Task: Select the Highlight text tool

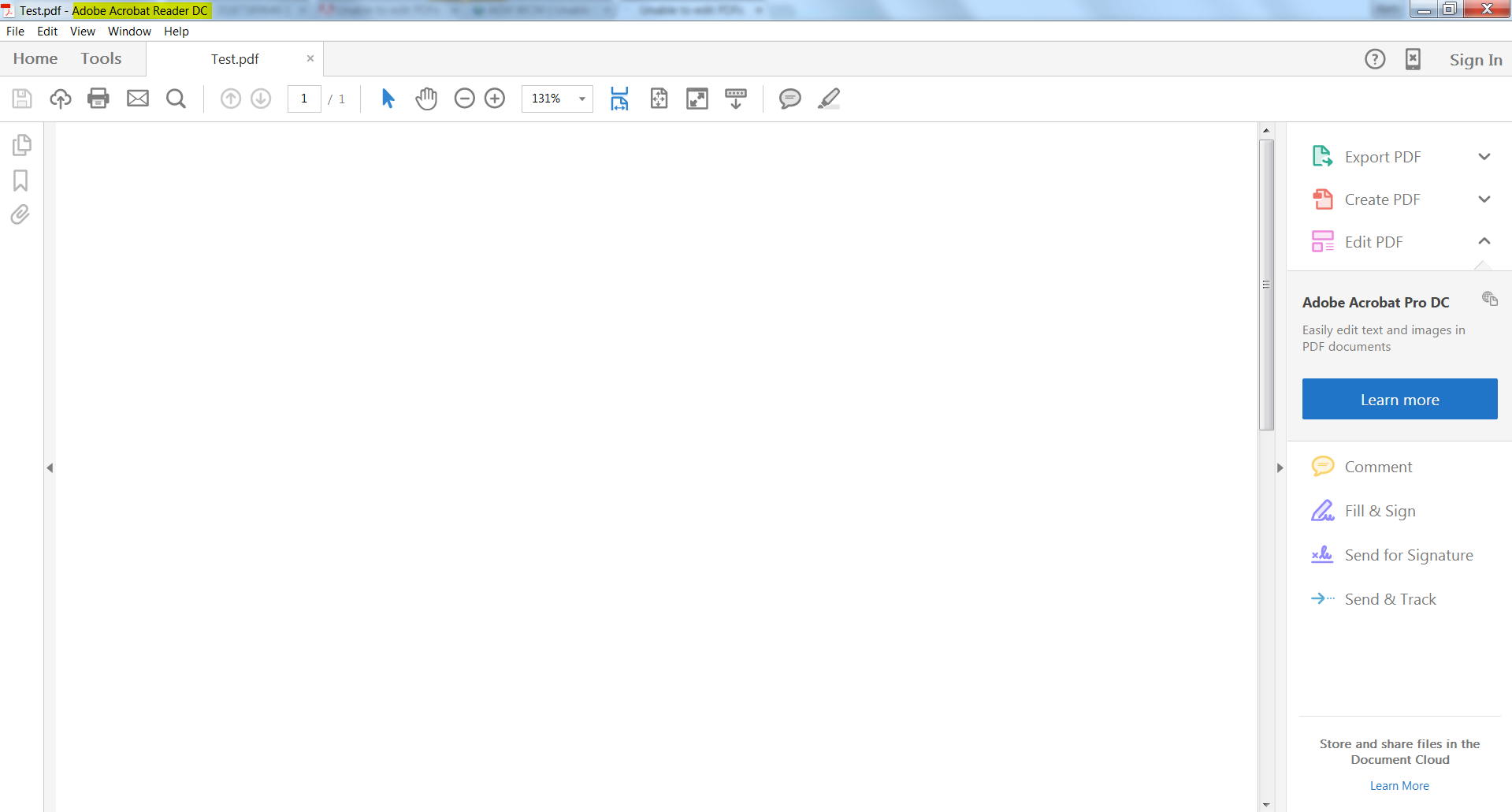Action: (829, 99)
